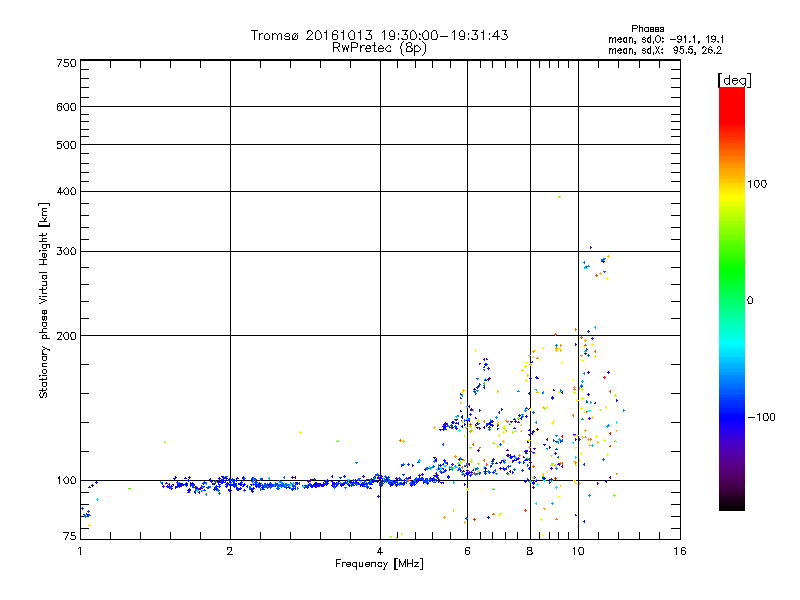Click the y-axis tick label '500'

(67, 145)
